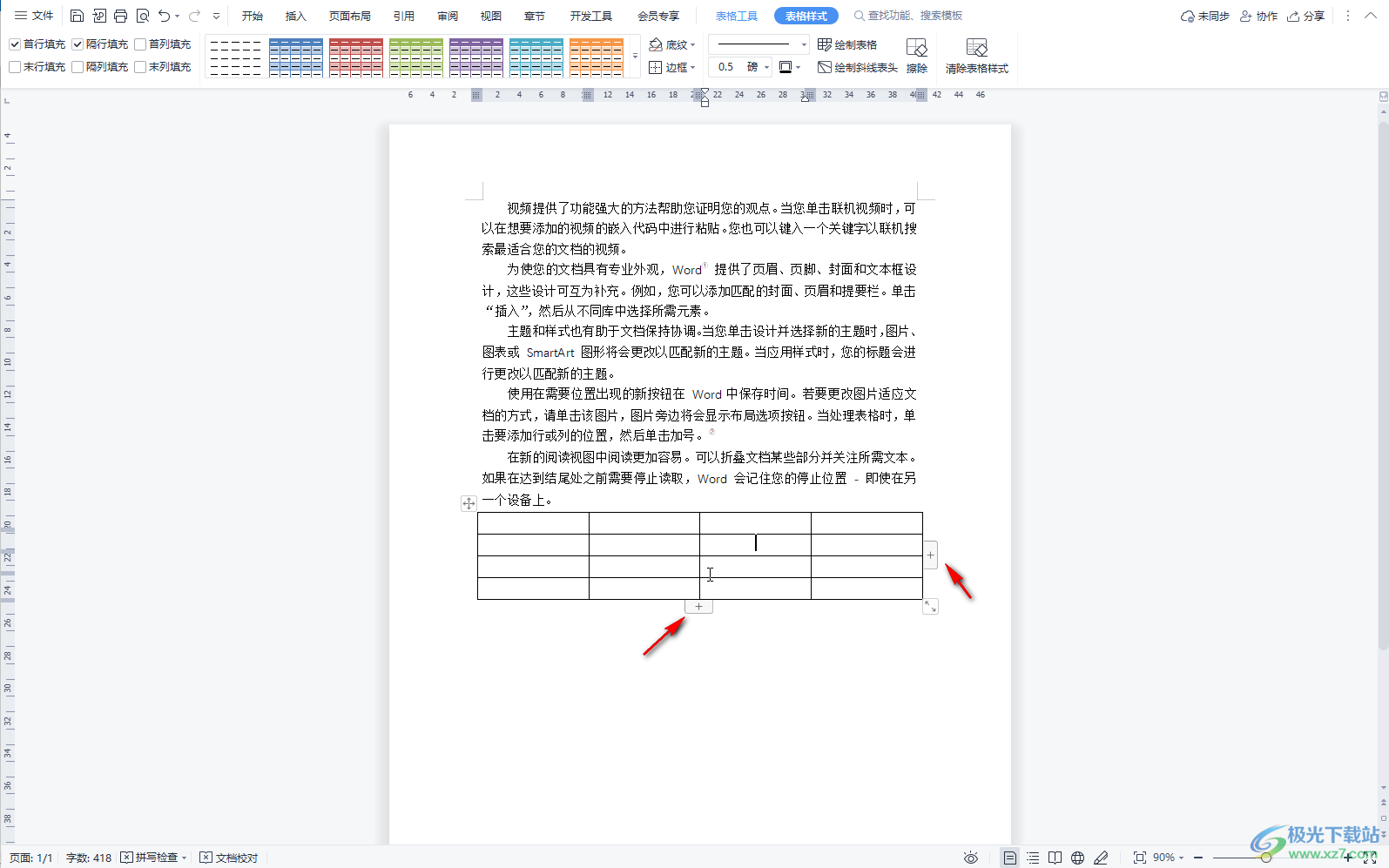The image size is (1389, 868).
Task: Uncheck the 首行填充 checkbox
Action: coord(15,44)
